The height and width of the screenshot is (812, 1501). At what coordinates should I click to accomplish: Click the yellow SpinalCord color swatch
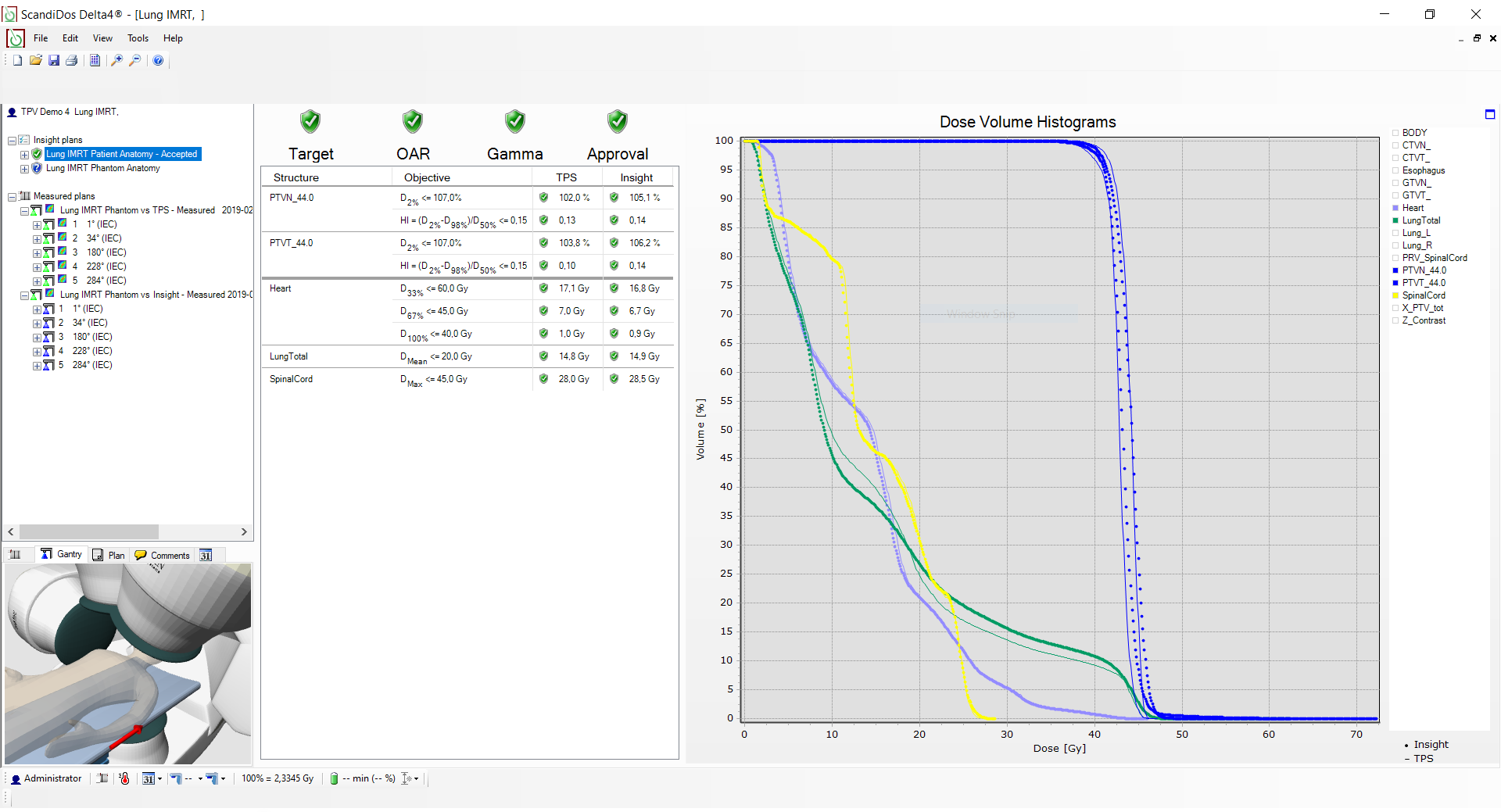tap(1395, 295)
